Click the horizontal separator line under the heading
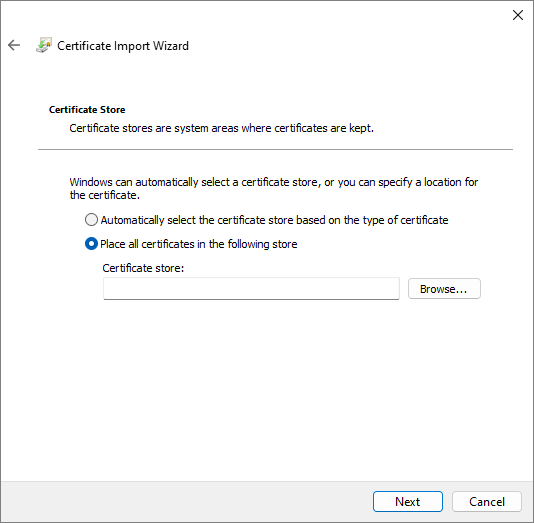 (x=275, y=149)
